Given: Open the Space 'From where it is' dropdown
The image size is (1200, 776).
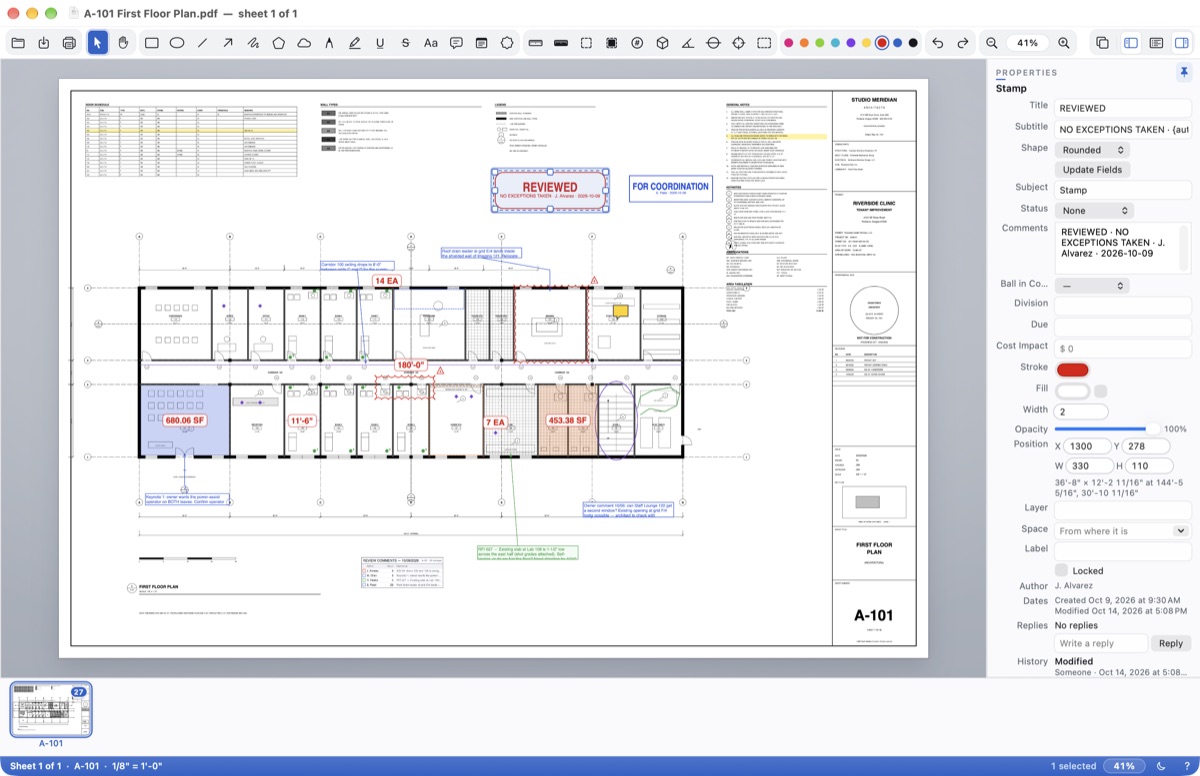Looking at the screenshot, I should click(x=1123, y=531).
